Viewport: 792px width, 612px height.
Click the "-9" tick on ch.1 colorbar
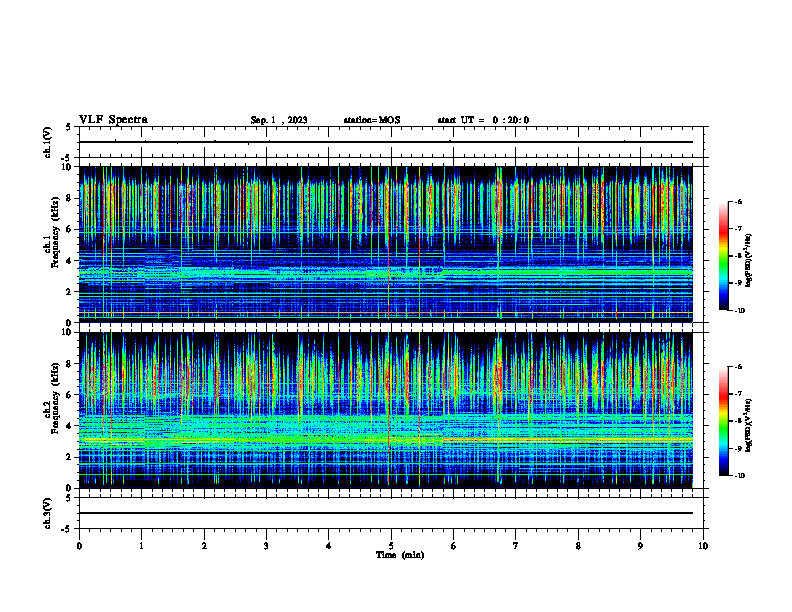tap(738, 283)
